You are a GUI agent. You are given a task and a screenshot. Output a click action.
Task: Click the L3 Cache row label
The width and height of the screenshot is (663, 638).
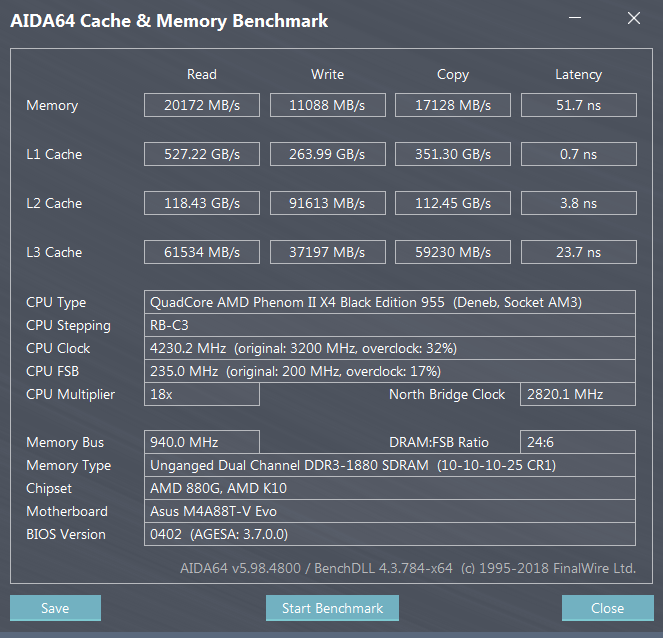point(54,252)
